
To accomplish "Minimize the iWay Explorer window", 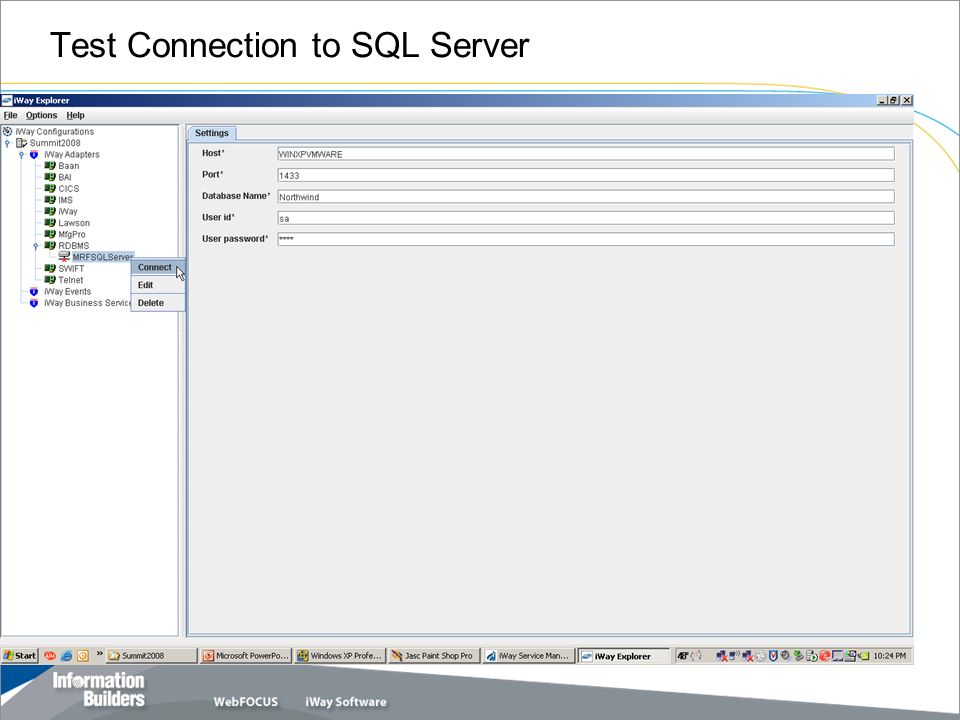I will coord(882,100).
